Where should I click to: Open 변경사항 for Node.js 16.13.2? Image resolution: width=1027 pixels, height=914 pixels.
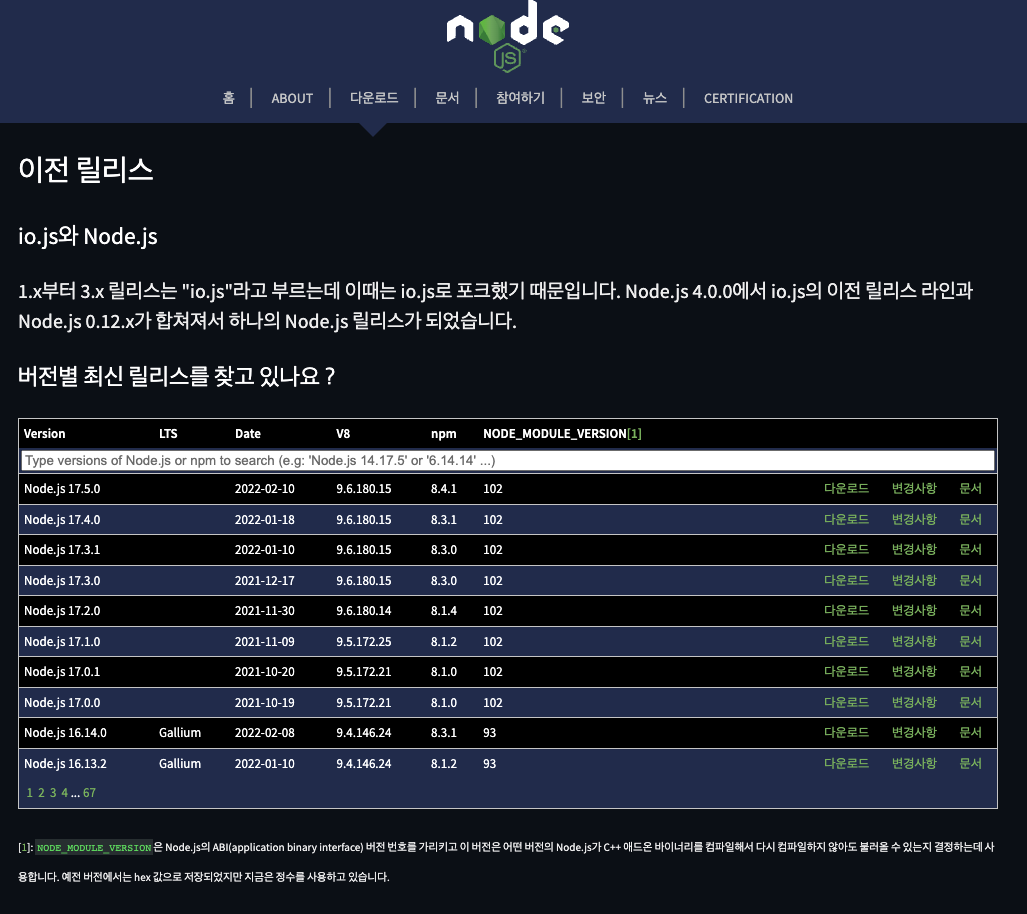pos(914,763)
